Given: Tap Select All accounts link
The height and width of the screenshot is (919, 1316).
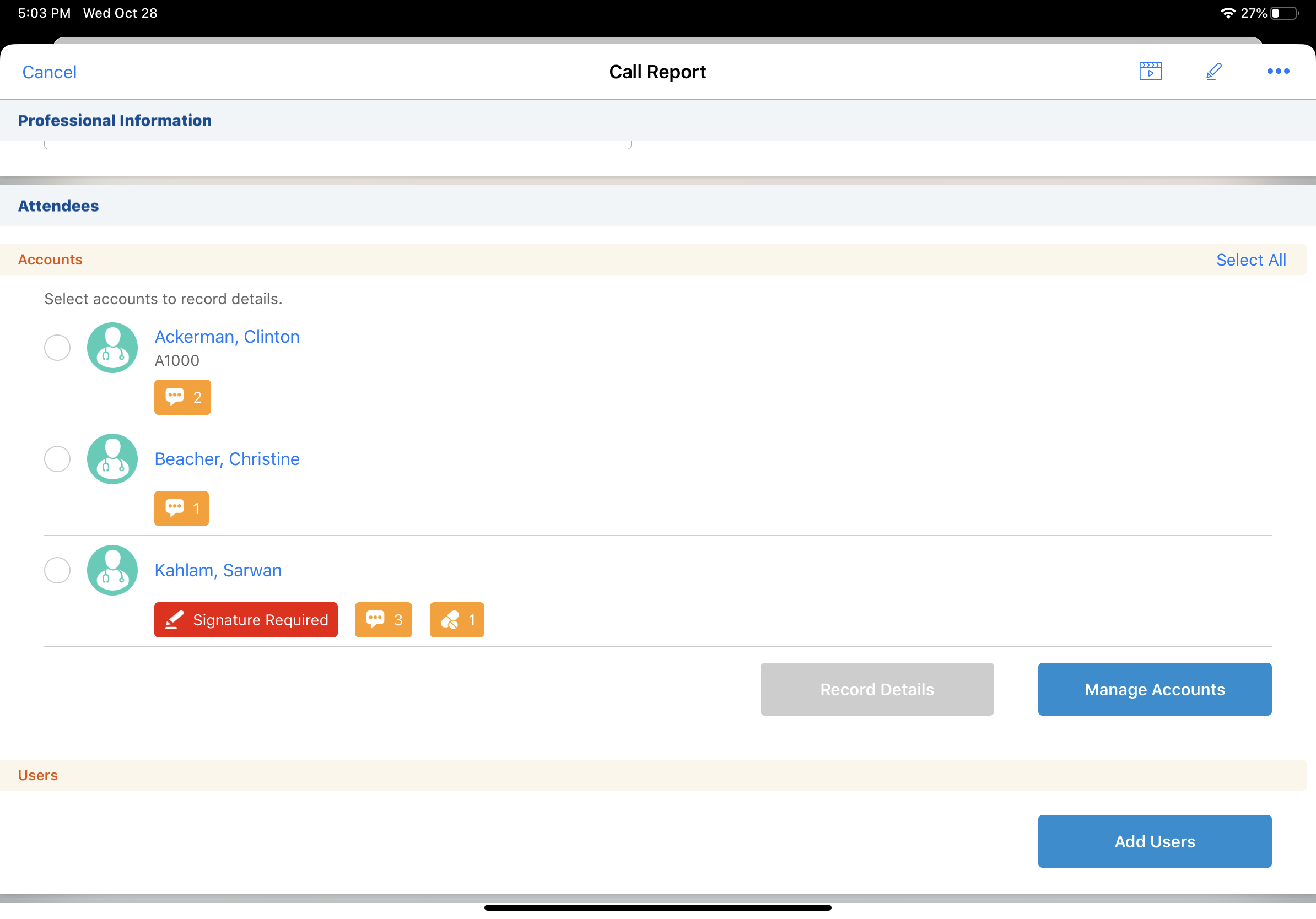Looking at the screenshot, I should point(1250,260).
